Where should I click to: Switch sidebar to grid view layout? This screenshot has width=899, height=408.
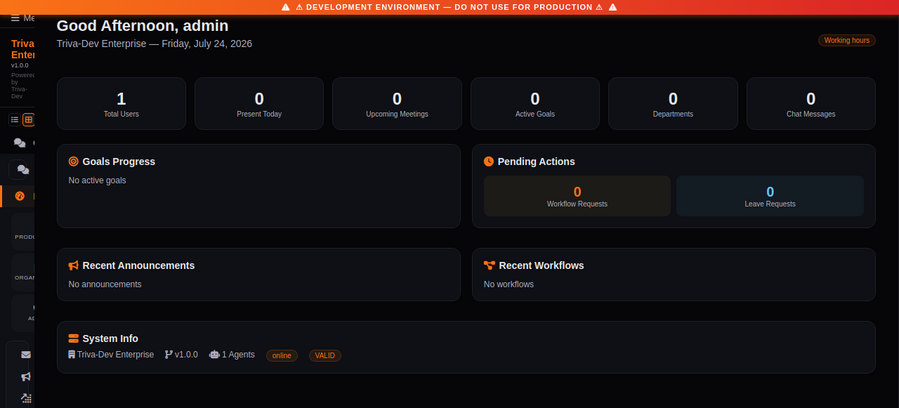(28, 120)
